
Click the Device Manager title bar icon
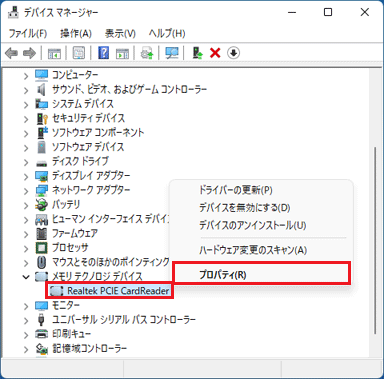point(13,12)
